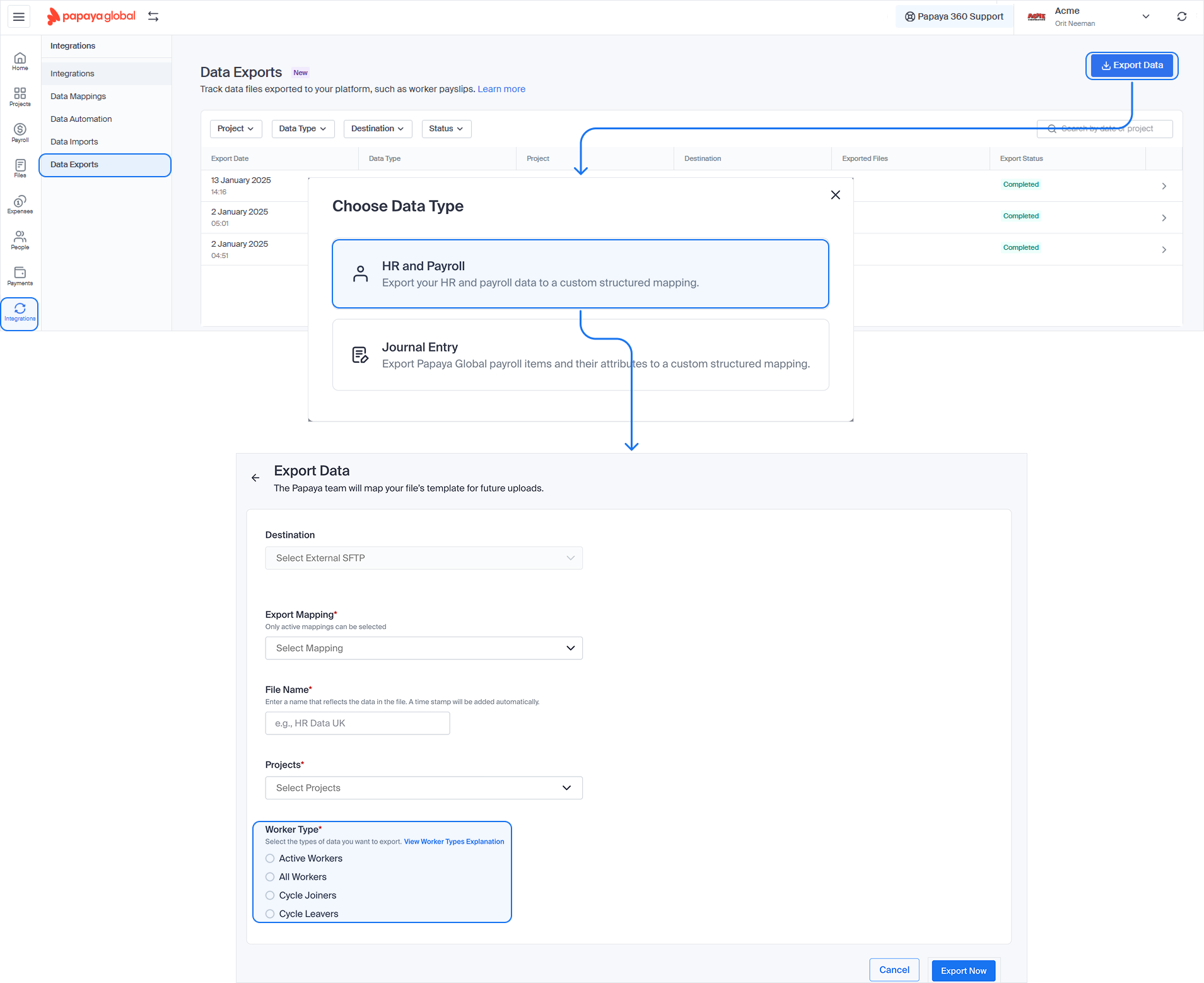Open the Expenses sidebar icon

click(20, 204)
